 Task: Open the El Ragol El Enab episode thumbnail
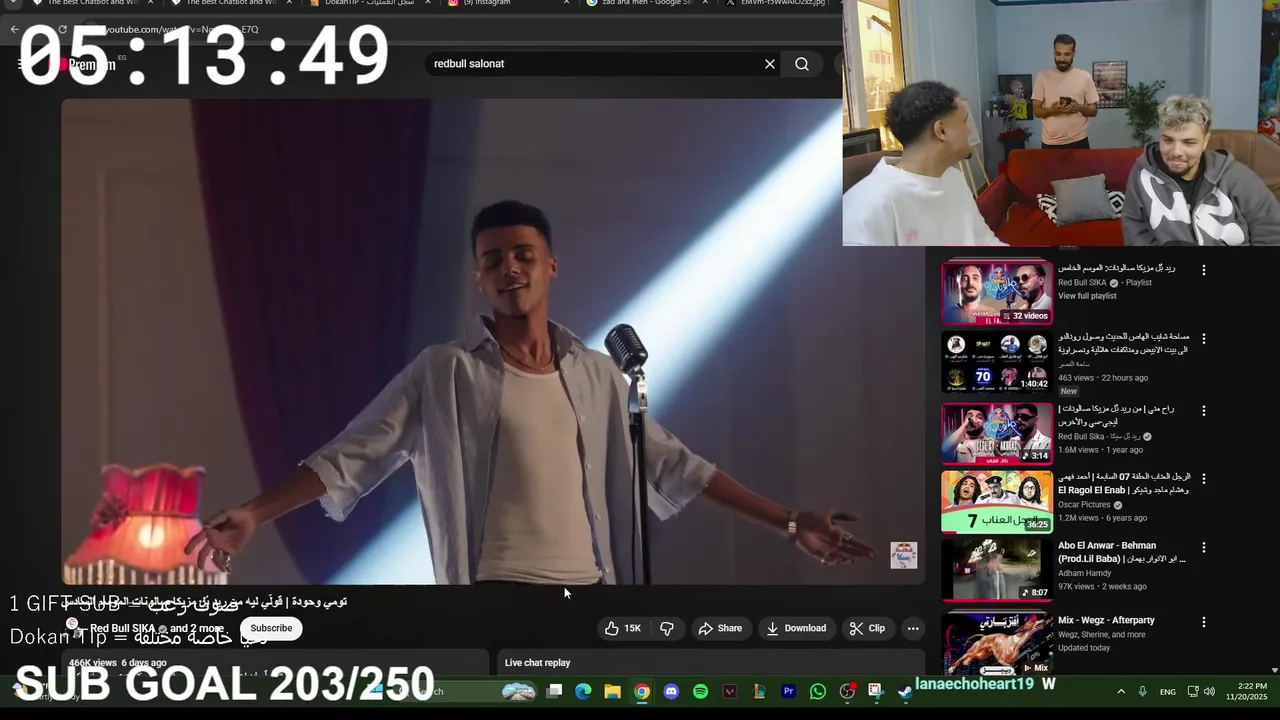point(997,502)
